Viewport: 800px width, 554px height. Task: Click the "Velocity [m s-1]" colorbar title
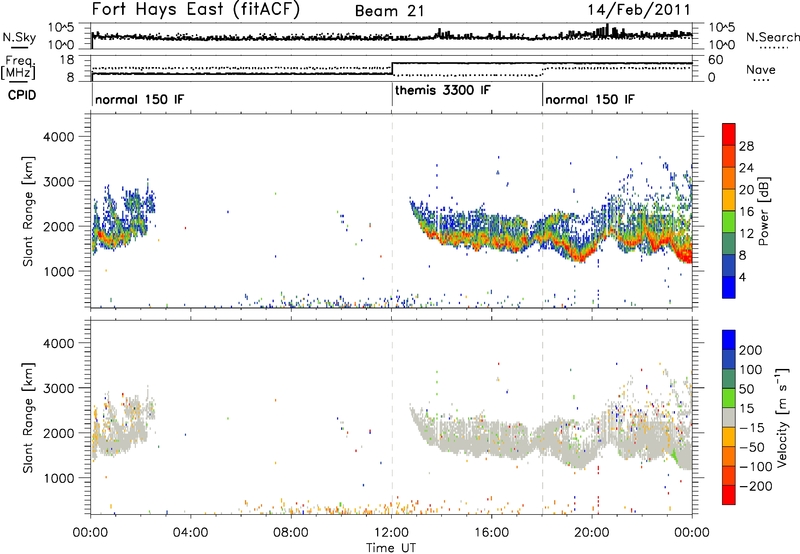tap(781, 417)
